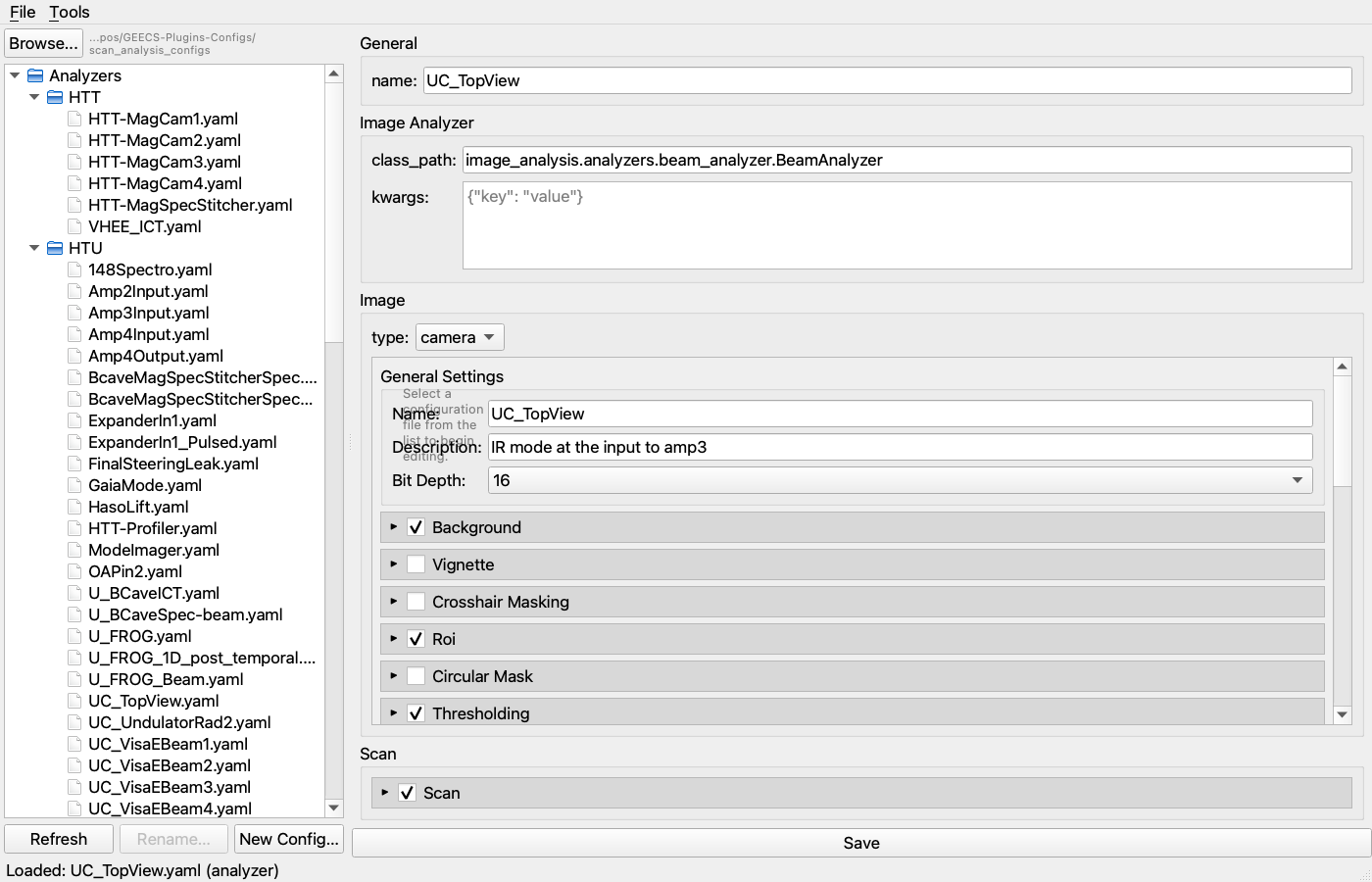This screenshot has height=882, width=1372.
Task: Enable the Circular Mask checkbox
Action: coord(416,676)
